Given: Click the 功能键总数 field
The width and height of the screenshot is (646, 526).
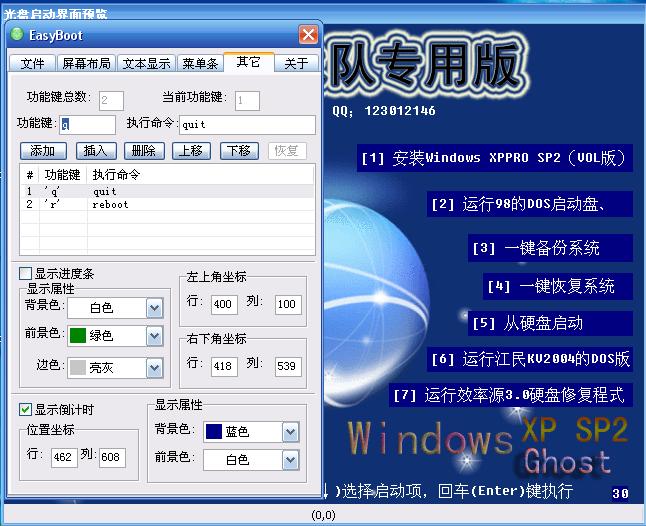Looking at the screenshot, I should click(x=111, y=101).
